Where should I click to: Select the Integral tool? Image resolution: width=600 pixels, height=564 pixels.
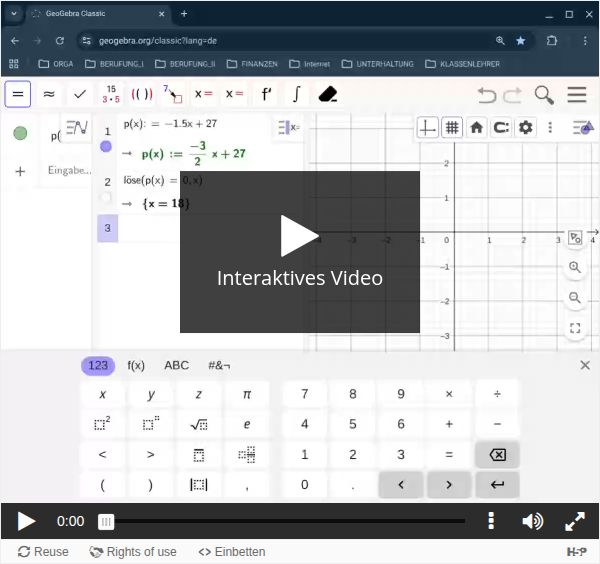(297, 94)
